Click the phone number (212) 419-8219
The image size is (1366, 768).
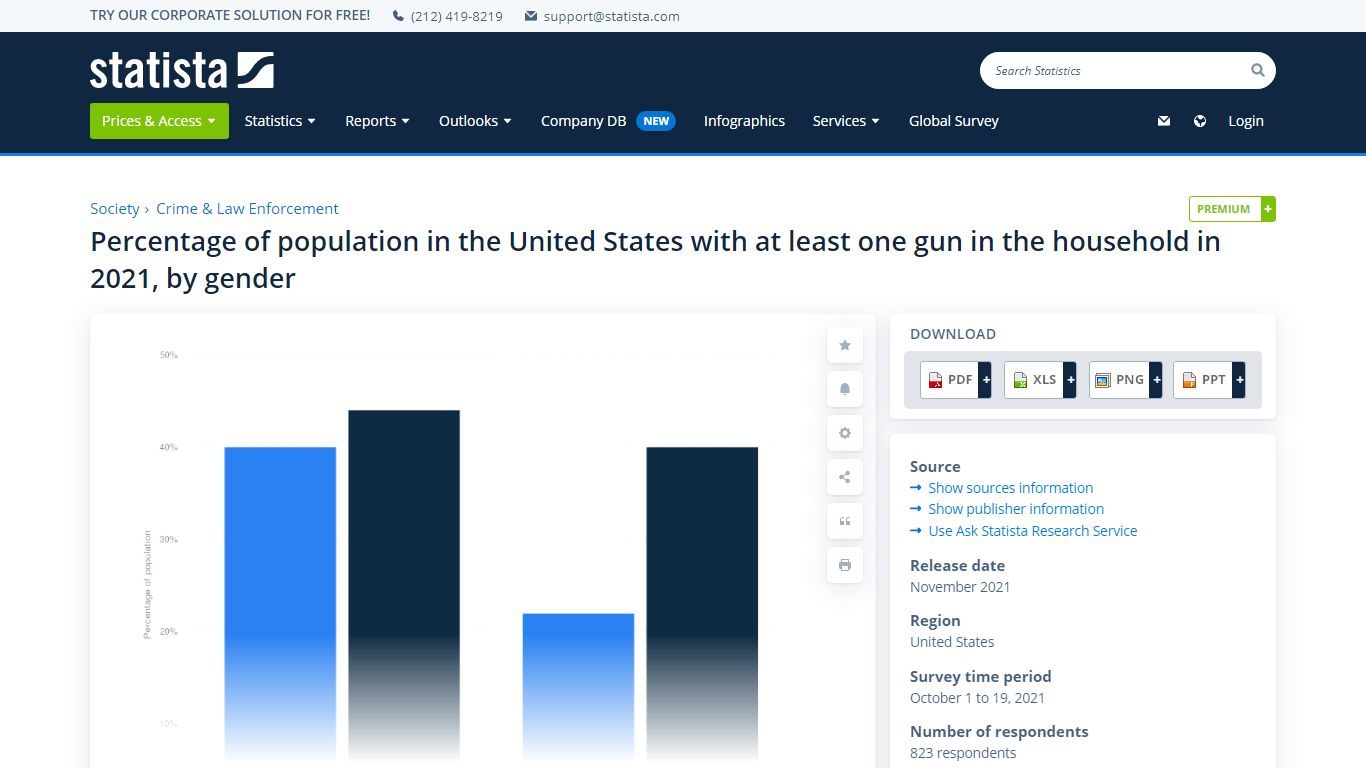point(457,16)
